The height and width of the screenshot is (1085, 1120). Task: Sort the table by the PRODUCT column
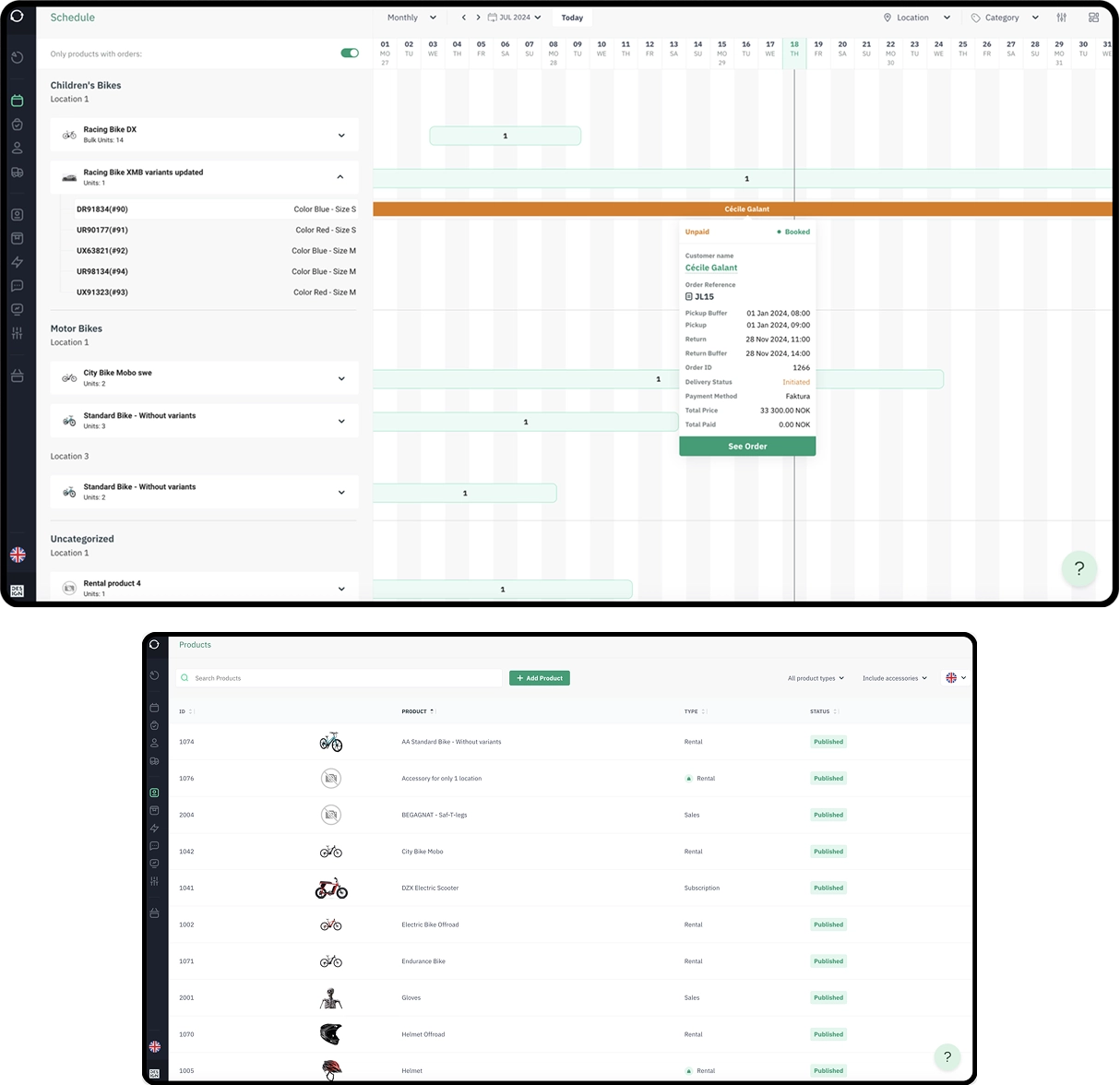[418, 711]
